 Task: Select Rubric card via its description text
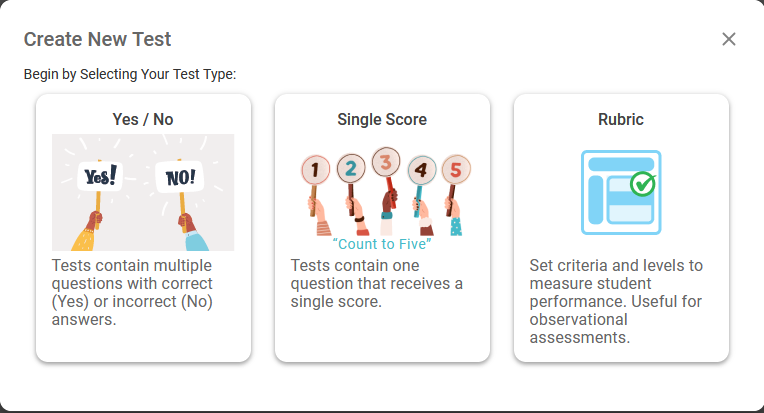pos(616,301)
